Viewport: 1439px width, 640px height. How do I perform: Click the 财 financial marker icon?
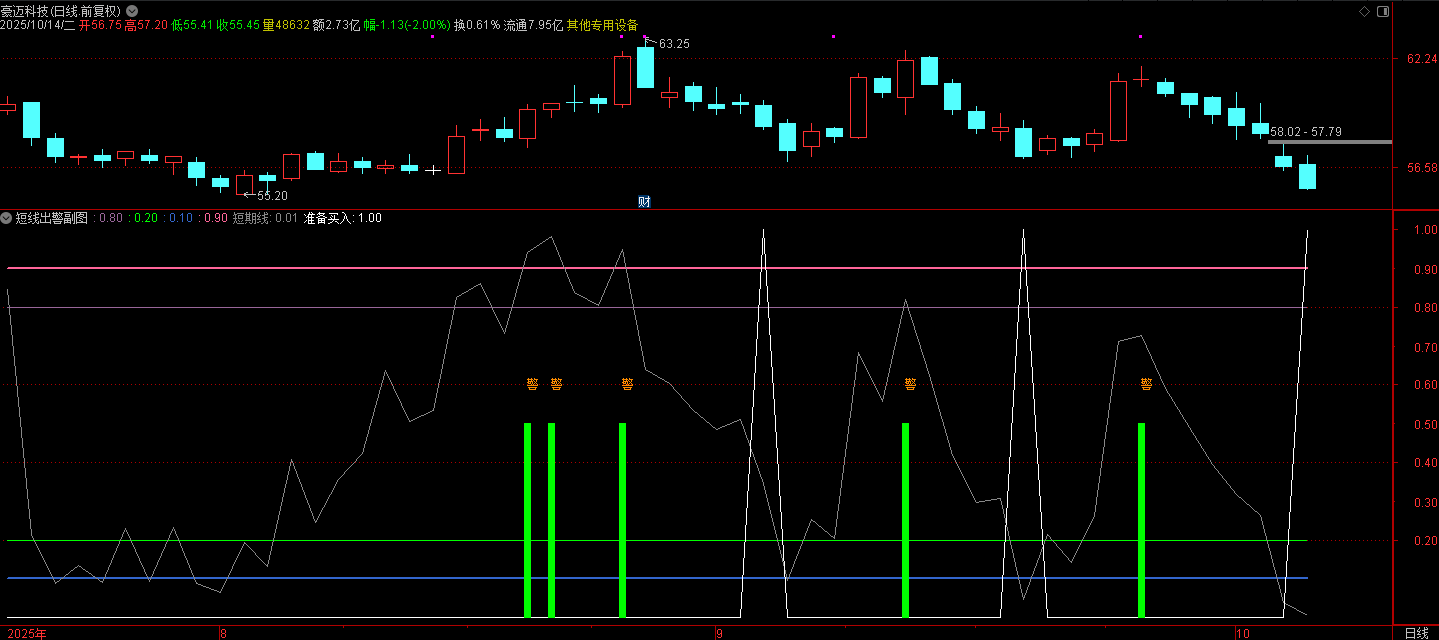[x=644, y=201]
